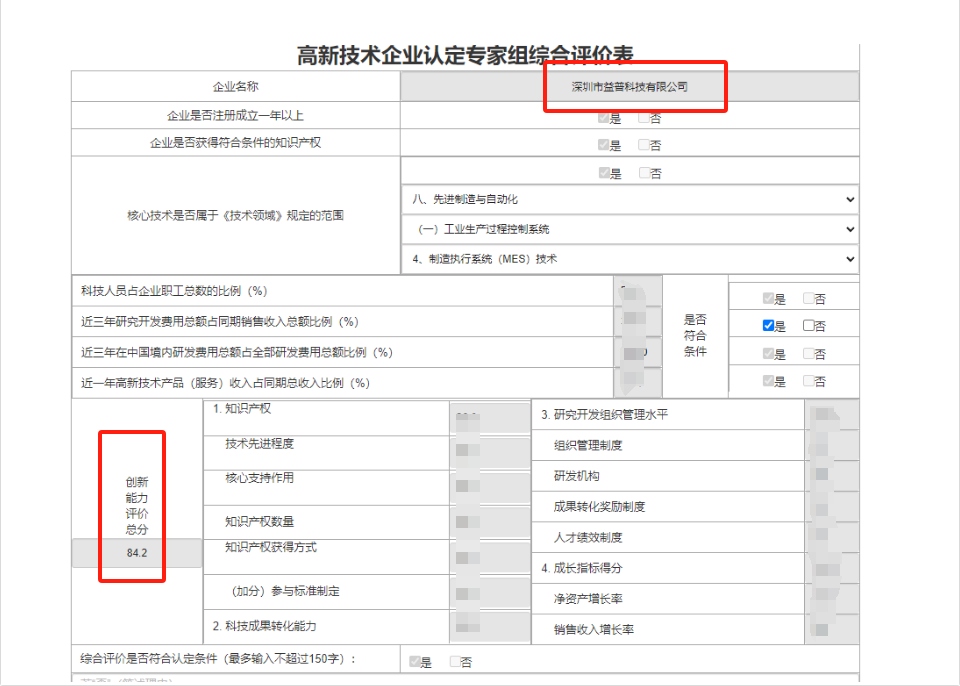The image size is (960, 686).
Task: Click the 企业名称 company name field
Action: click(629, 87)
